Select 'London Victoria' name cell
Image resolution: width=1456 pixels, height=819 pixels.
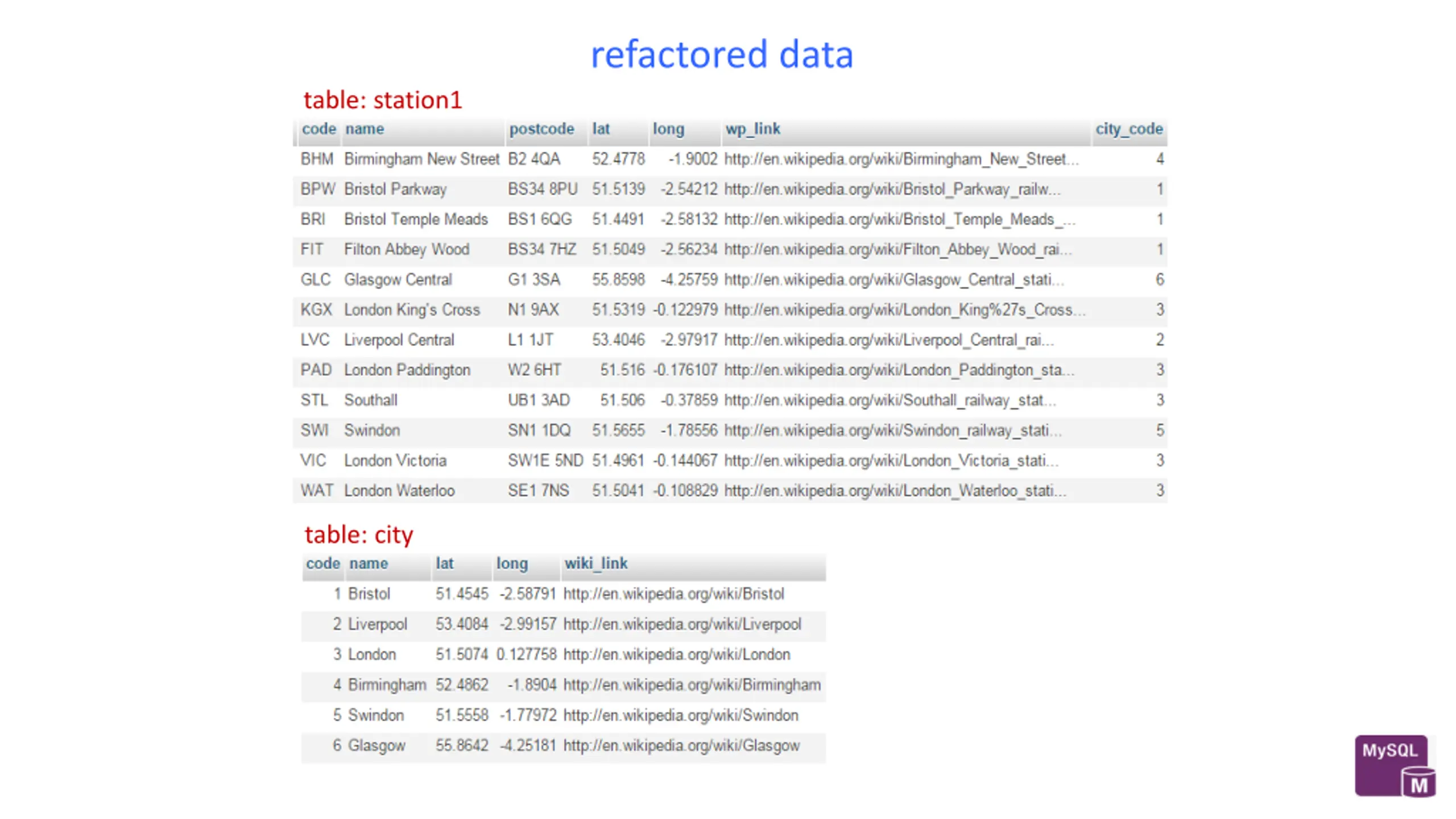(395, 460)
